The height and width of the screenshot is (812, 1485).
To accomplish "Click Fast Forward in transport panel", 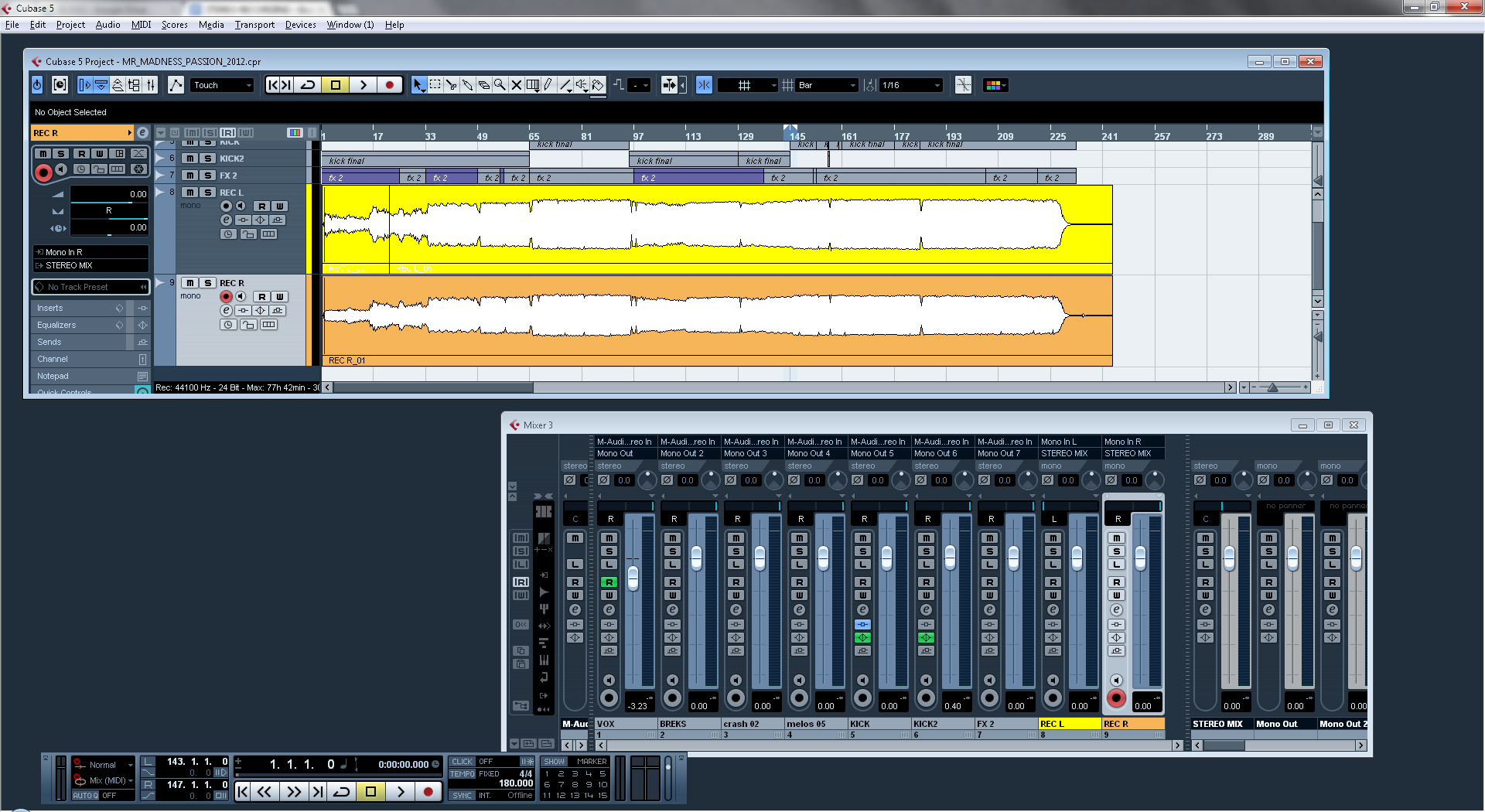I will pyautogui.click(x=294, y=791).
